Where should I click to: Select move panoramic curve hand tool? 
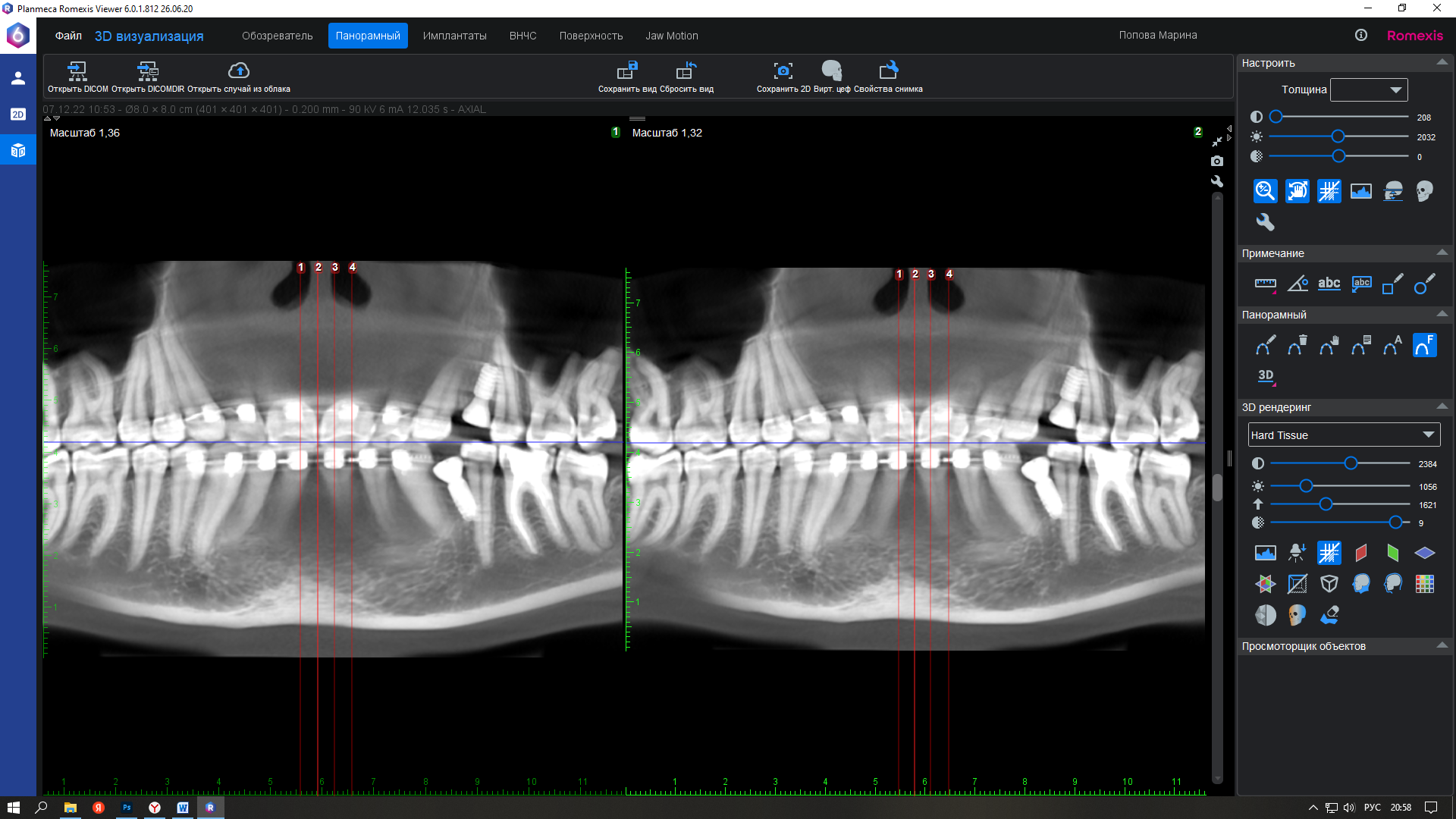pyautogui.click(x=1329, y=345)
